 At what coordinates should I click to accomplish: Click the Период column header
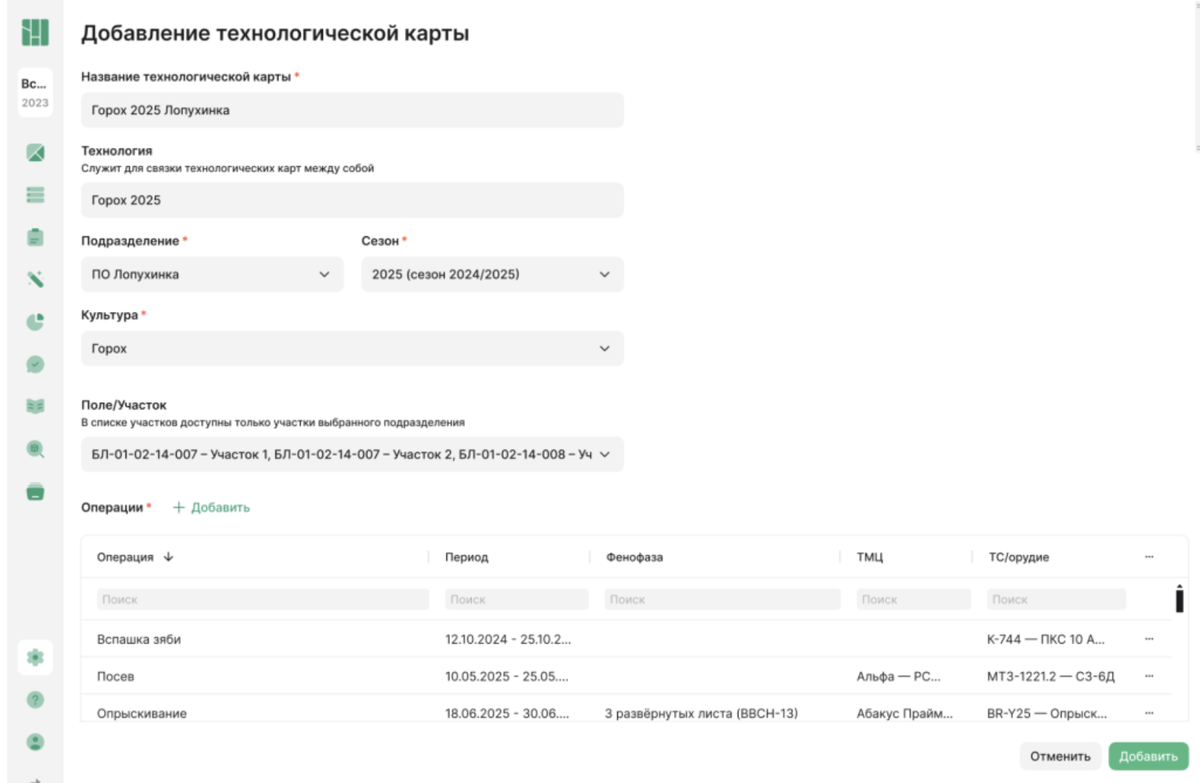[467, 557]
